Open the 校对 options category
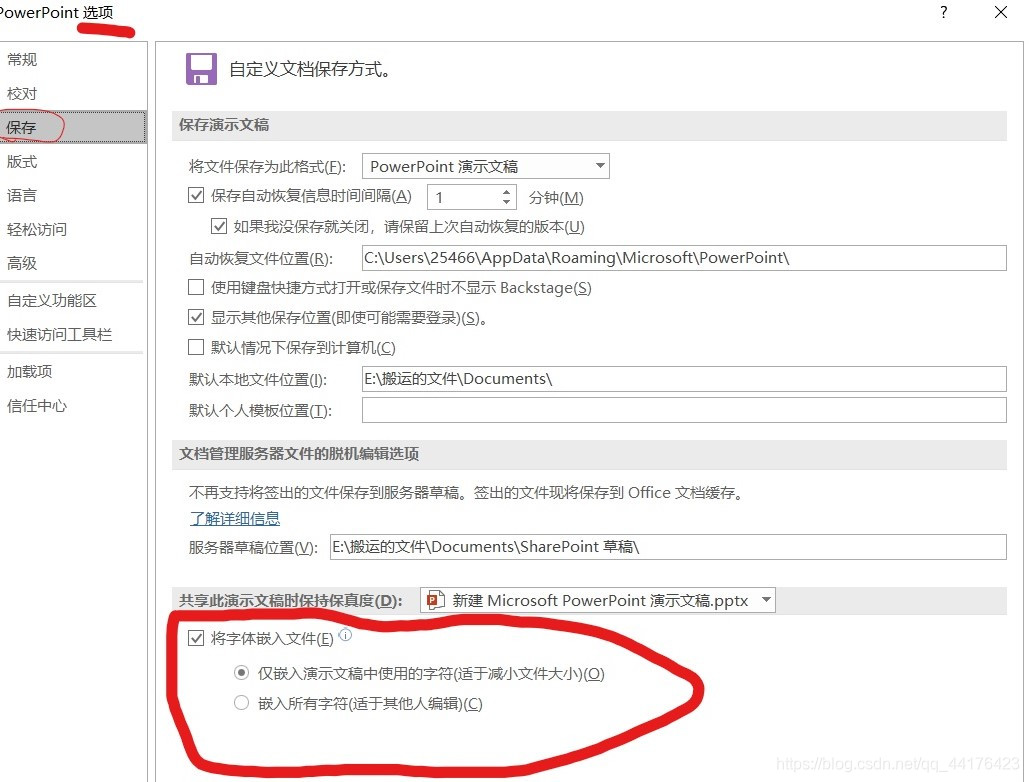The width and height of the screenshot is (1029, 782). 73,94
